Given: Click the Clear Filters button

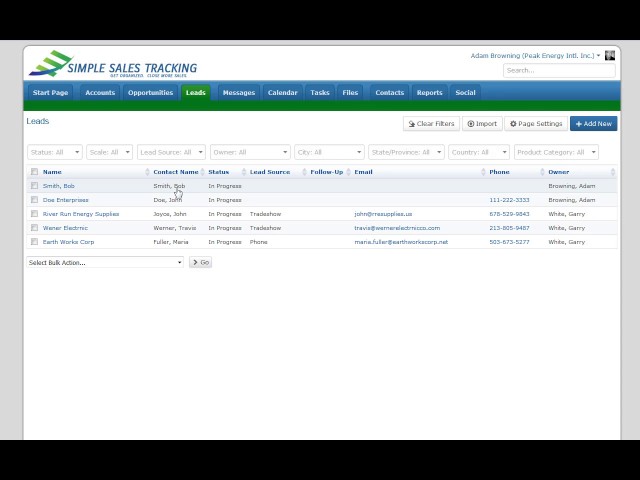Looking at the screenshot, I should coord(431,124).
